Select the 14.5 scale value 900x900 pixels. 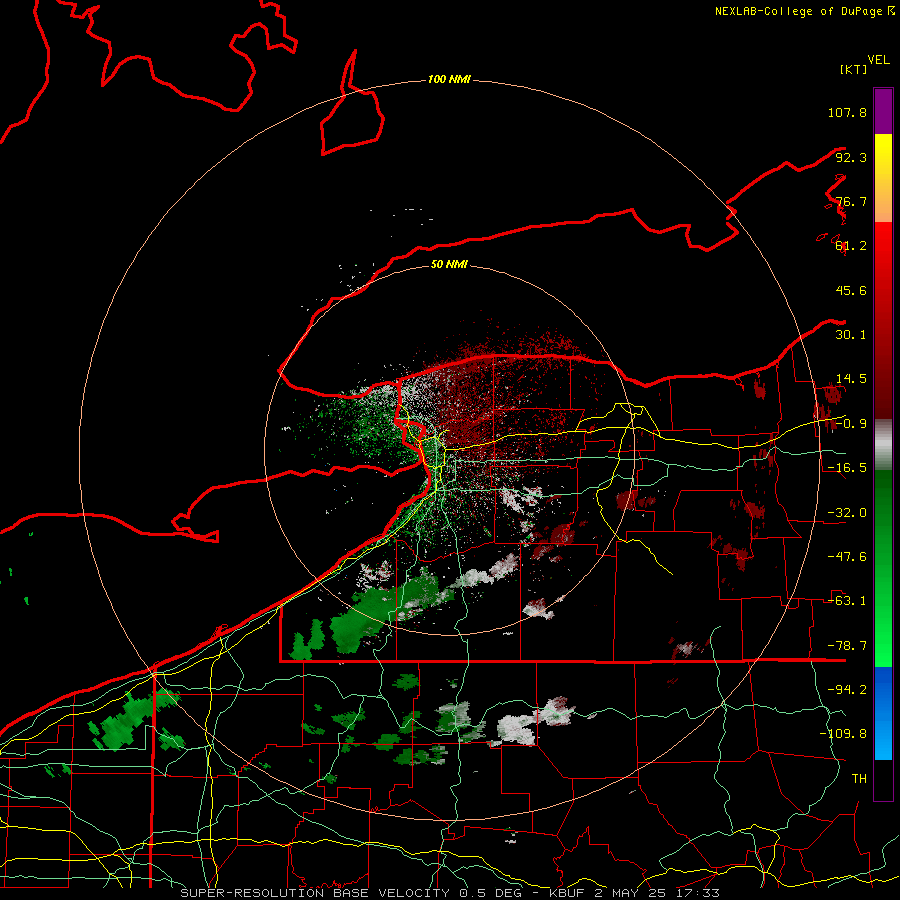(851, 379)
